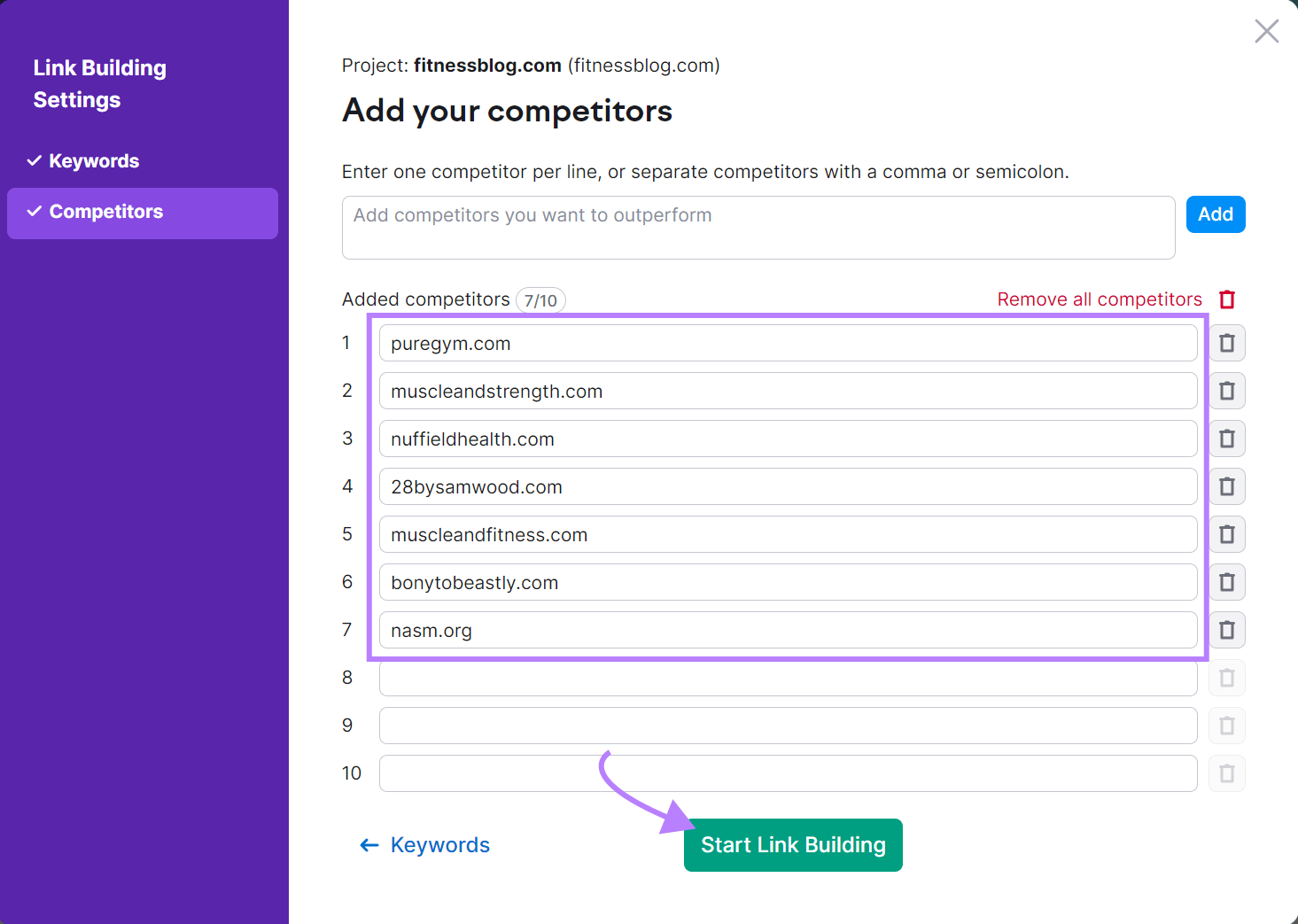Remove muscleandstrength.com using its trash icon
The width and height of the screenshot is (1298, 924).
pos(1227,391)
